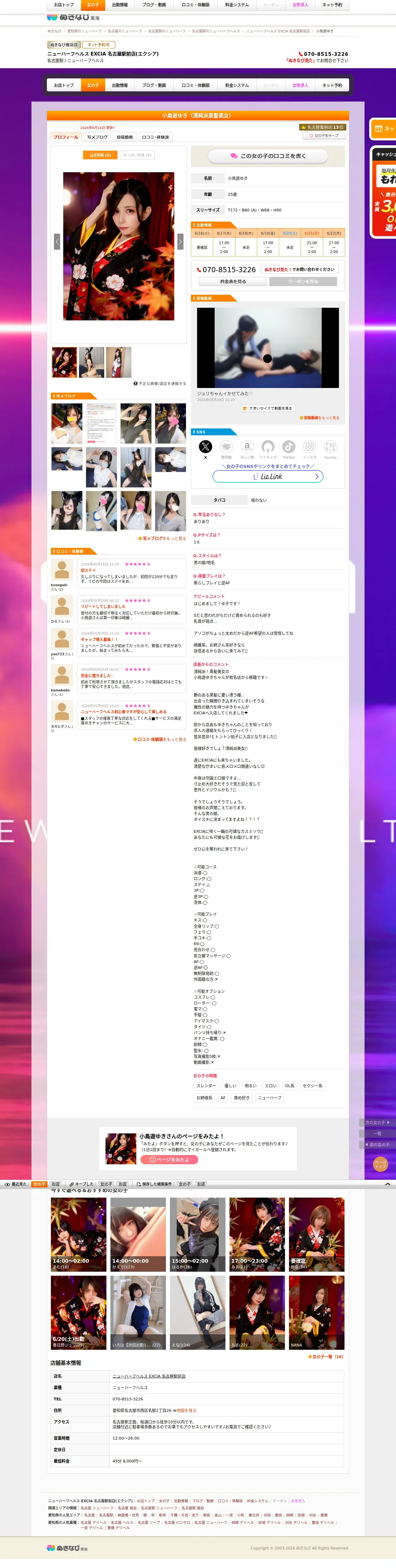Toggle 女の子 under 保存した検索条件
This screenshot has height=1568, width=396.
[x=184, y=1184]
